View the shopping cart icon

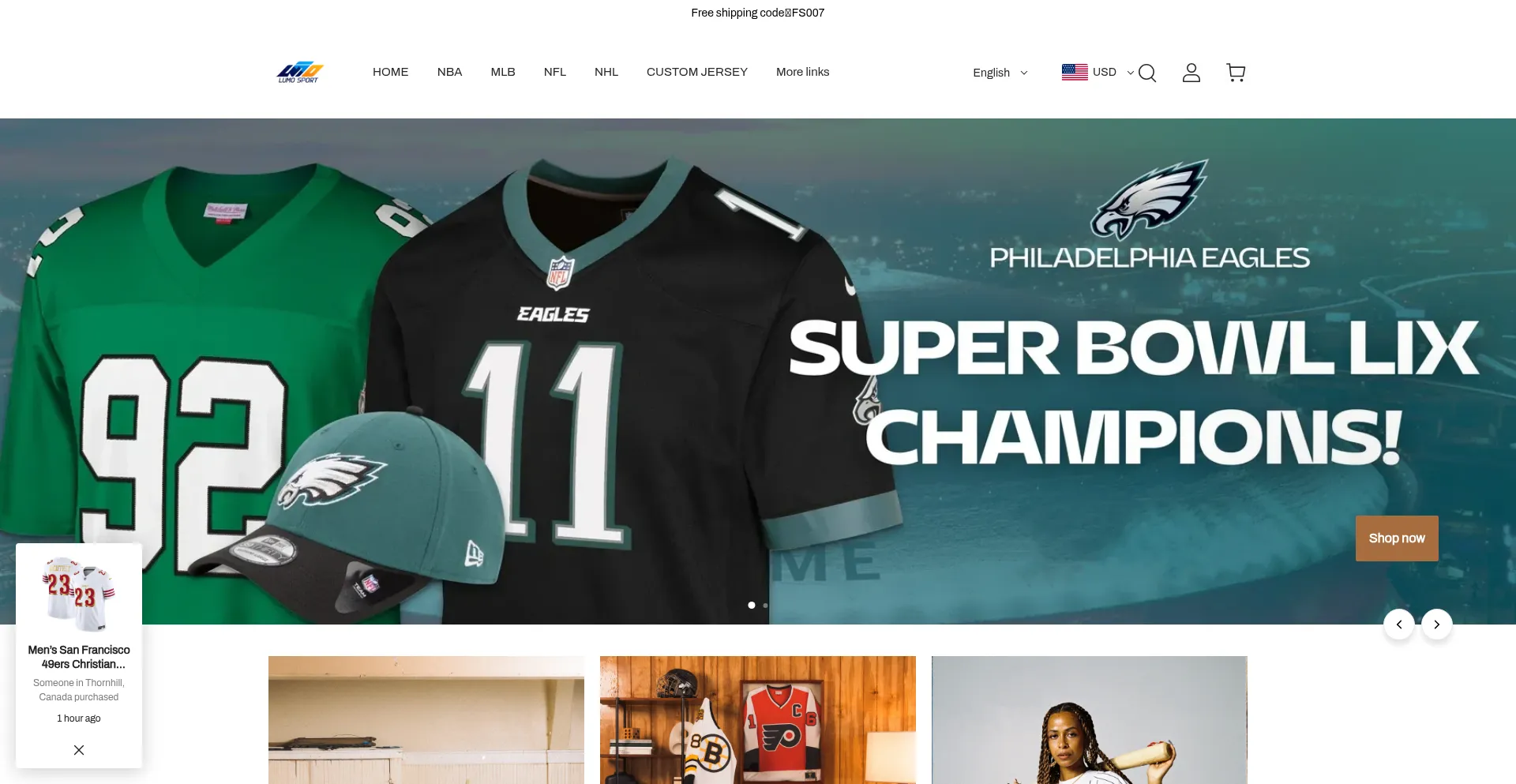click(x=1236, y=73)
